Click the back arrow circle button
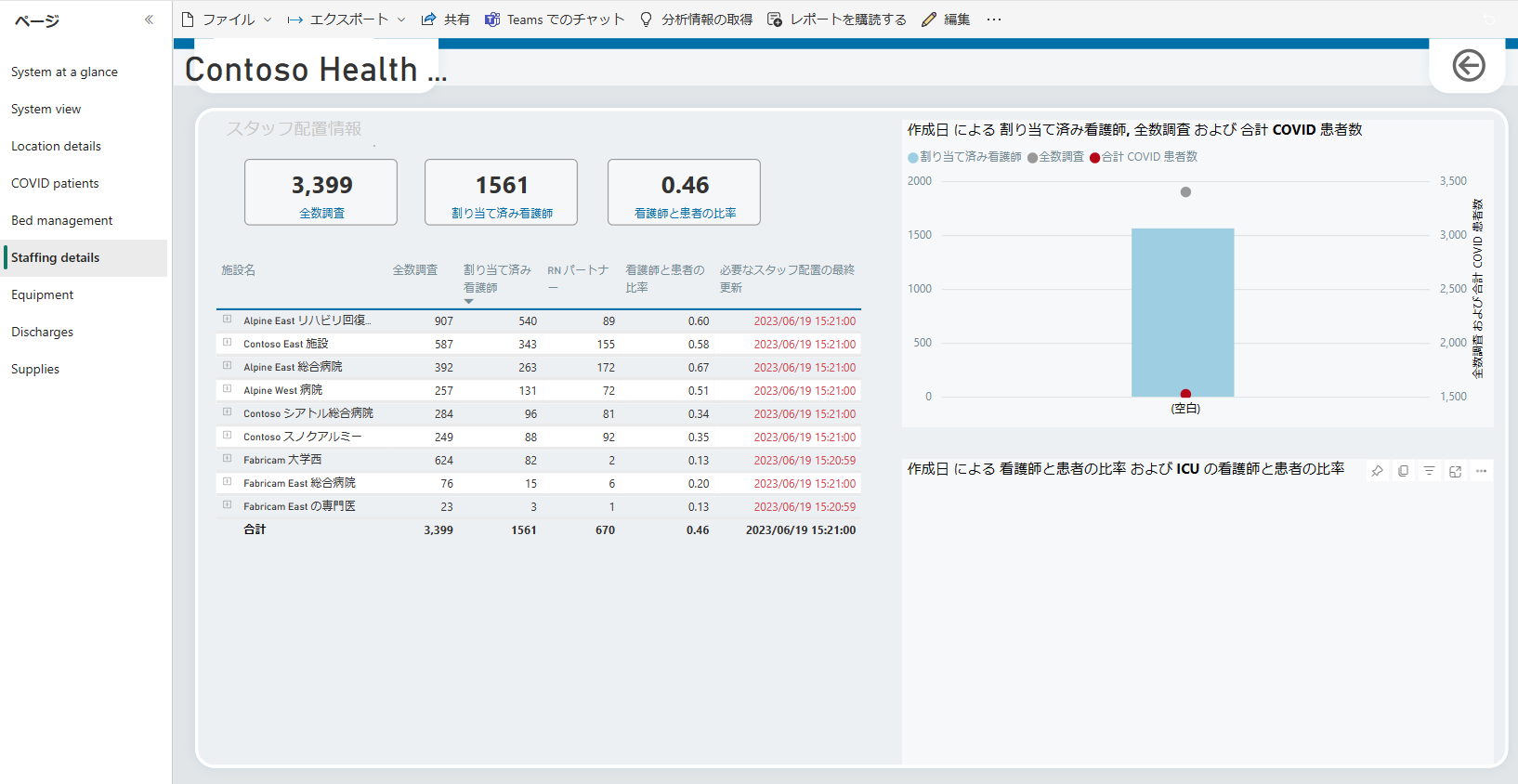The width and height of the screenshot is (1518, 784). (1469, 65)
